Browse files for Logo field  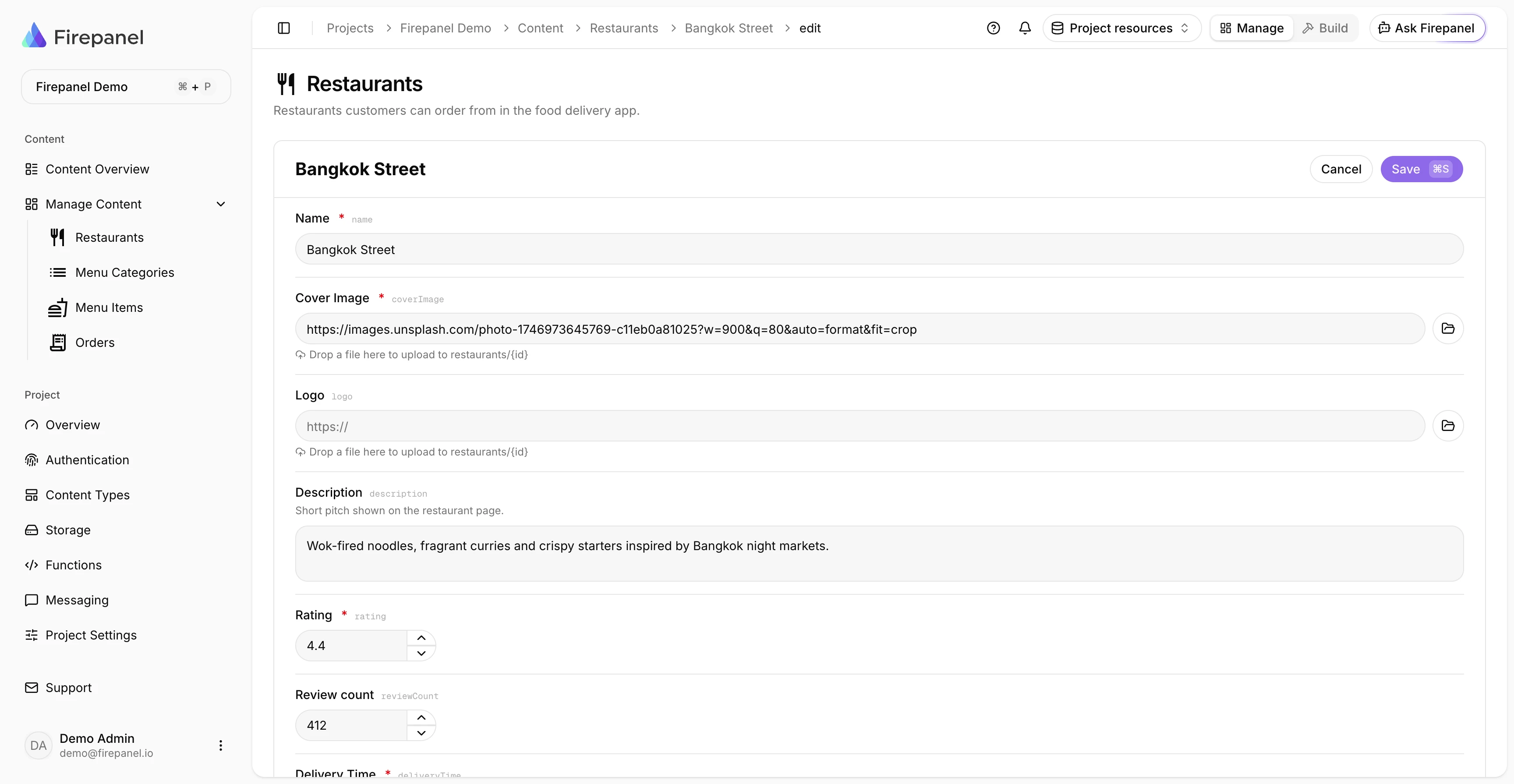tap(1447, 425)
